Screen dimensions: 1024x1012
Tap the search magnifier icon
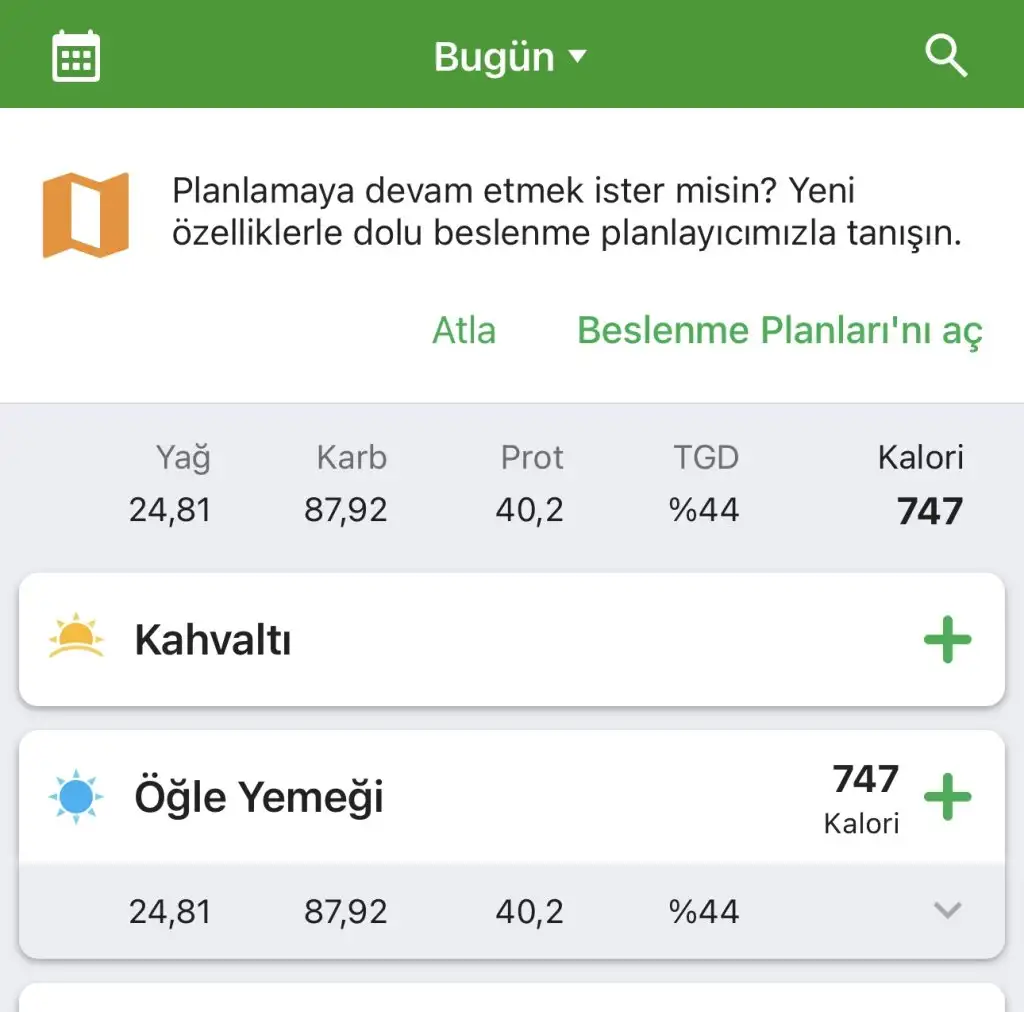[x=946, y=55]
